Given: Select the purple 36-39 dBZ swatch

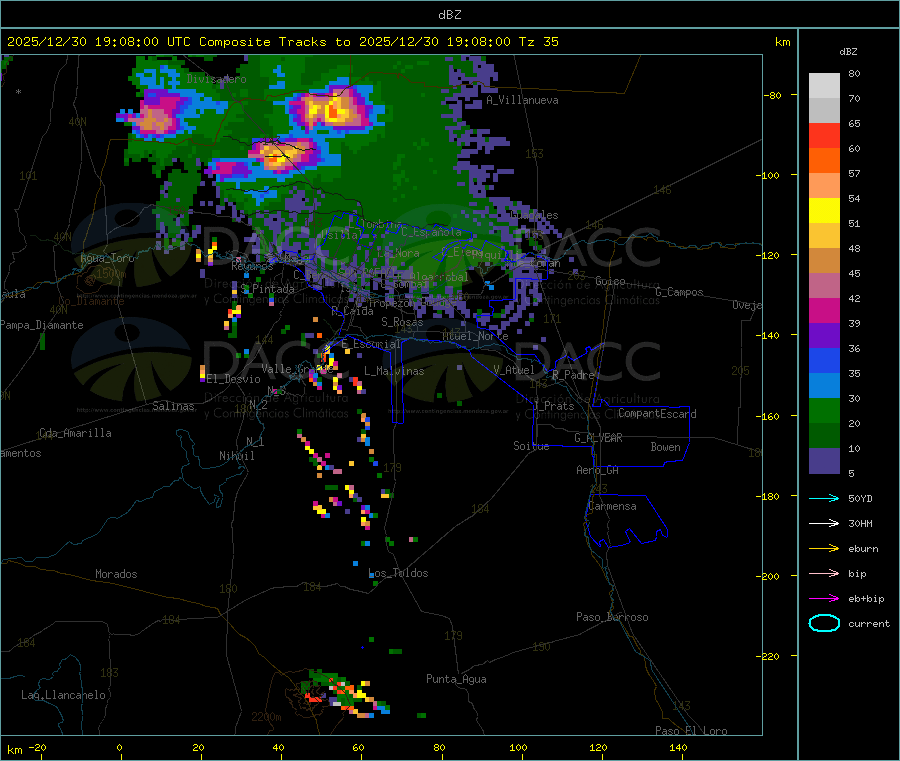Looking at the screenshot, I should click(824, 336).
